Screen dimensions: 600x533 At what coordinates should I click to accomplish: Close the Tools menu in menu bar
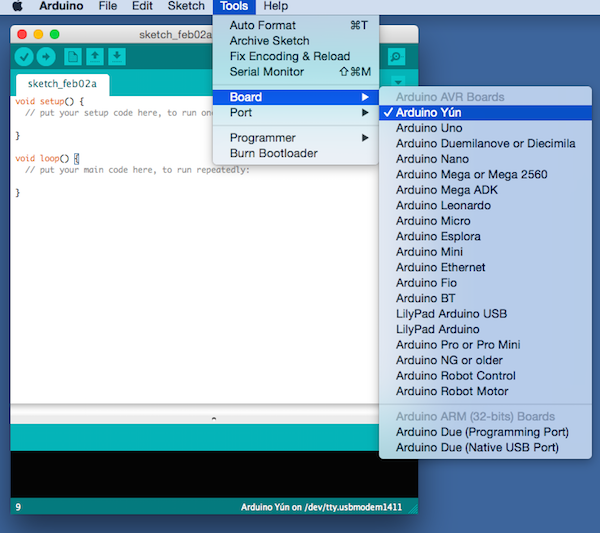234,6
